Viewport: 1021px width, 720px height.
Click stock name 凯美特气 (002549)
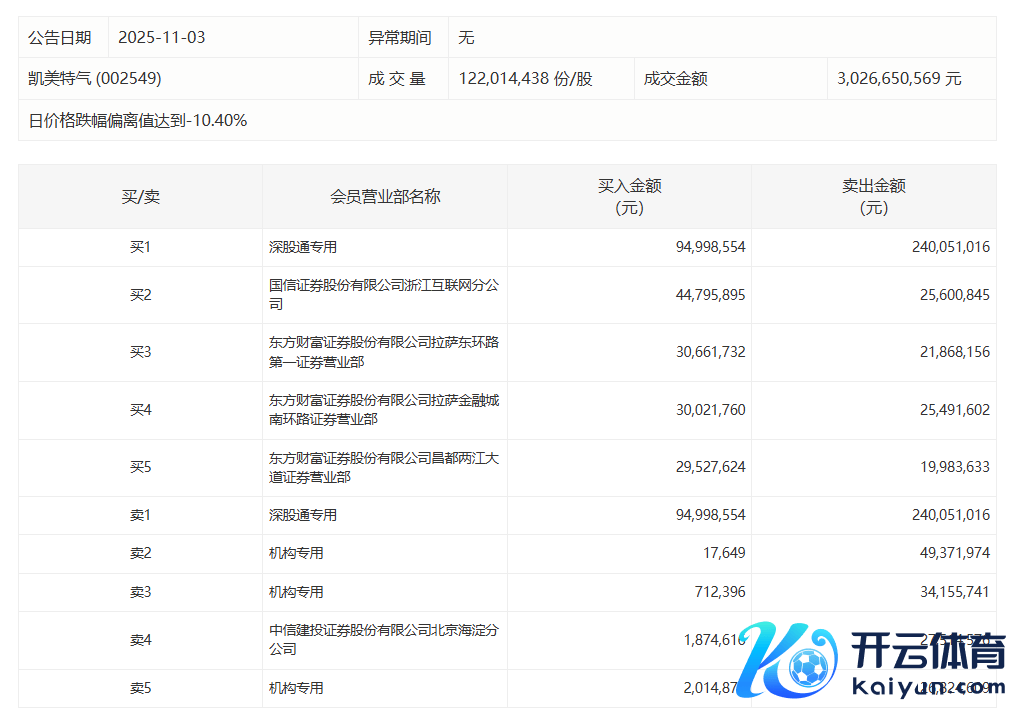(x=95, y=78)
